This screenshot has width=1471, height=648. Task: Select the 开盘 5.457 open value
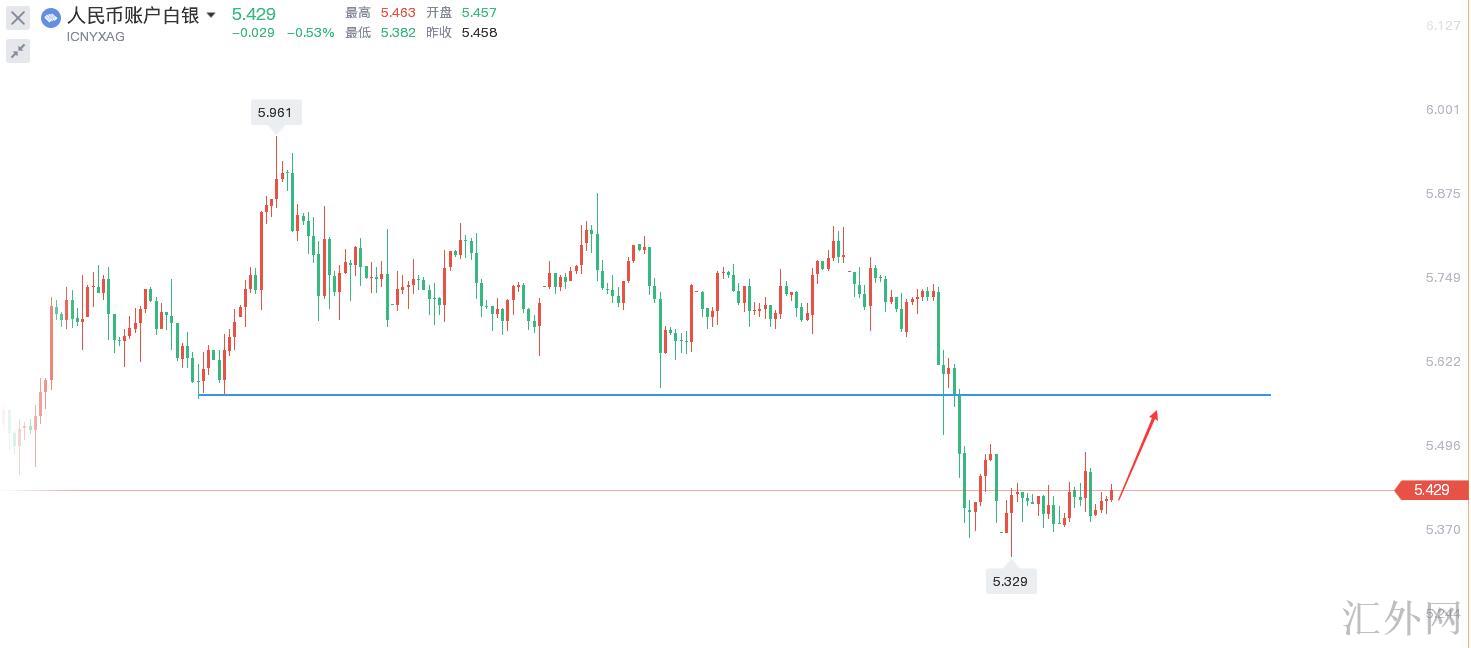(478, 13)
